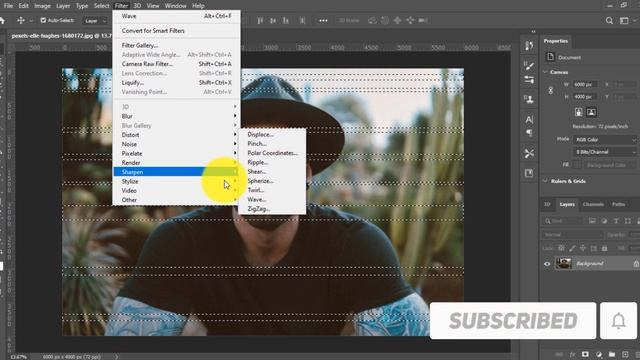Expand the Noise submenu

click(x=176, y=144)
